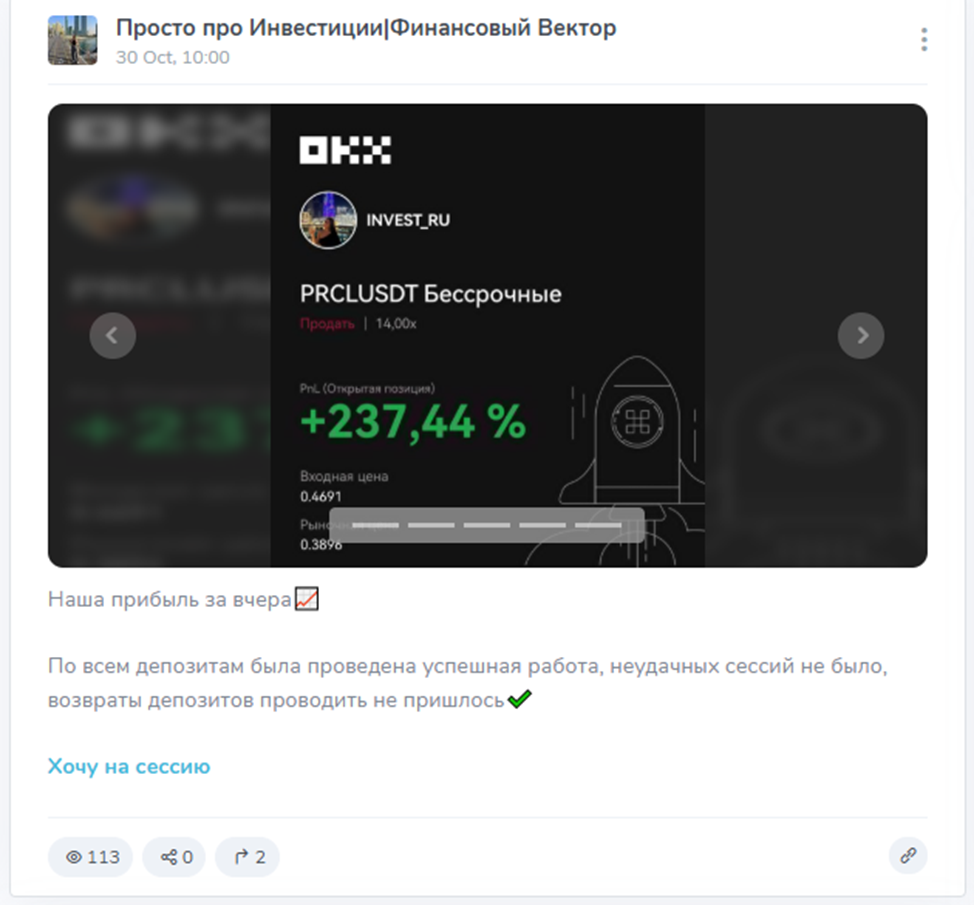Click the OKX logo in the image
The height and width of the screenshot is (905, 974).
[x=345, y=150]
